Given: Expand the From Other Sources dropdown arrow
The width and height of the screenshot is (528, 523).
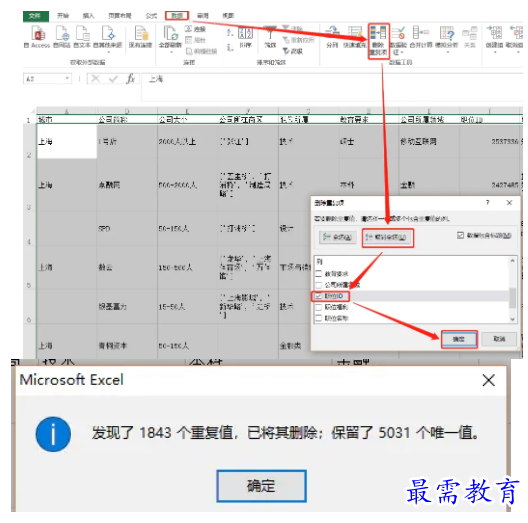Looking at the screenshot, I should click(x=108, y=52).
